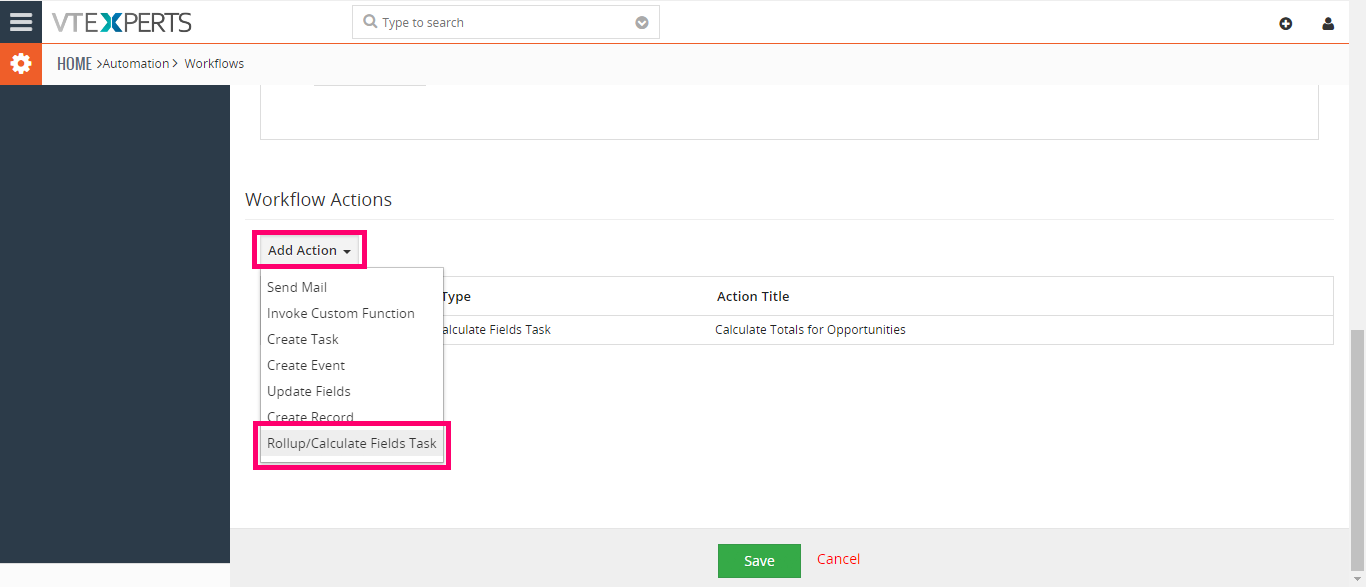Click the search magnifier icon
The height and width of the screenshot is (587, 1366).
point(370,21)
